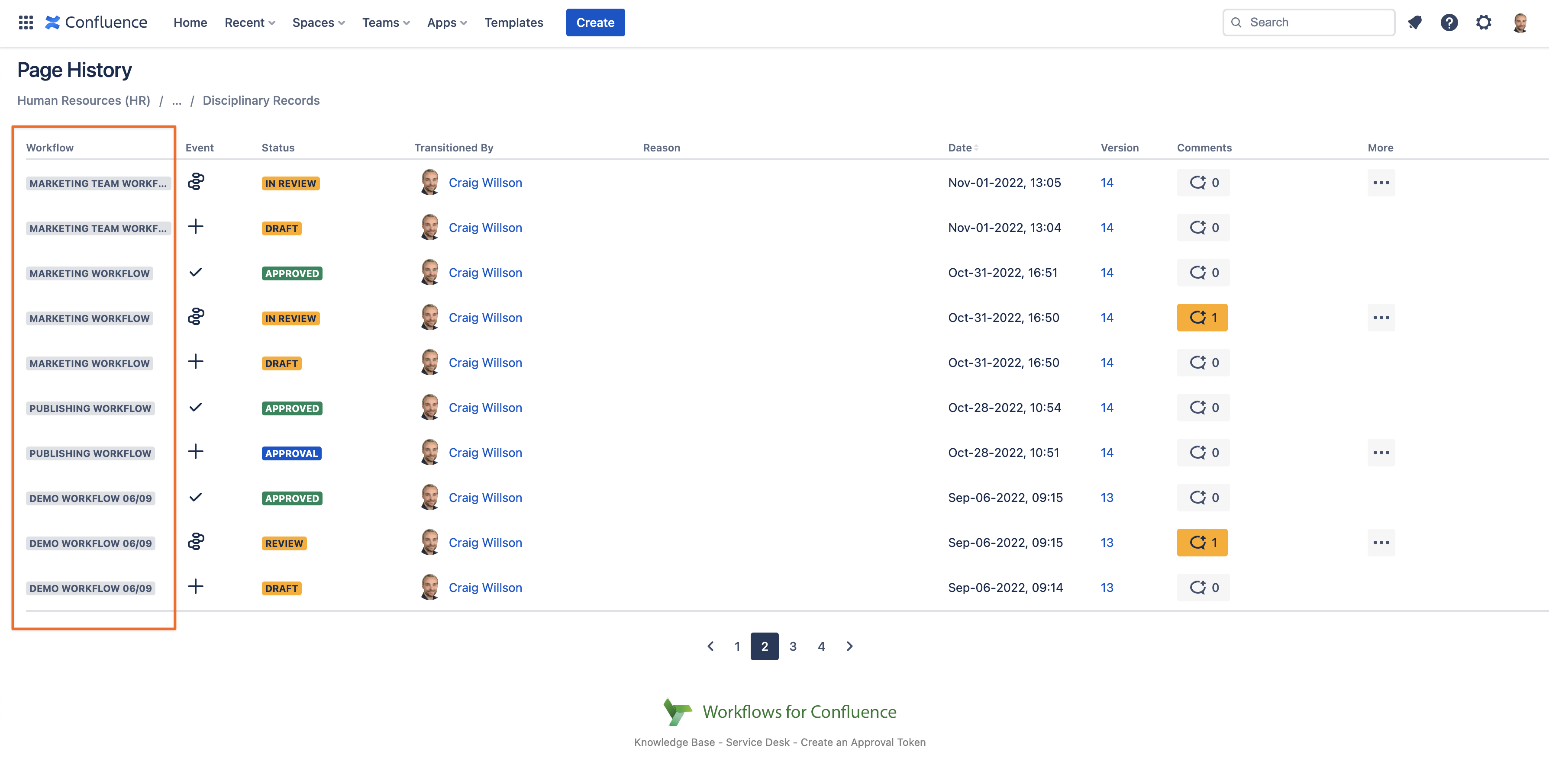Open the help question mark icon
This screenshot has width=1549, height=784.
tap(1450, 22)
